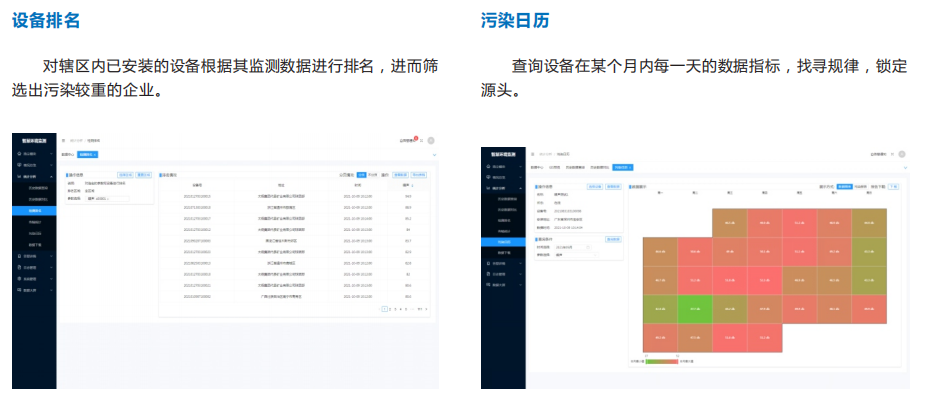The width and height of the screenshot is (938, 400).
Task: Expand tab bar chevron in device ranking screenshot
Action: [434, 155]
